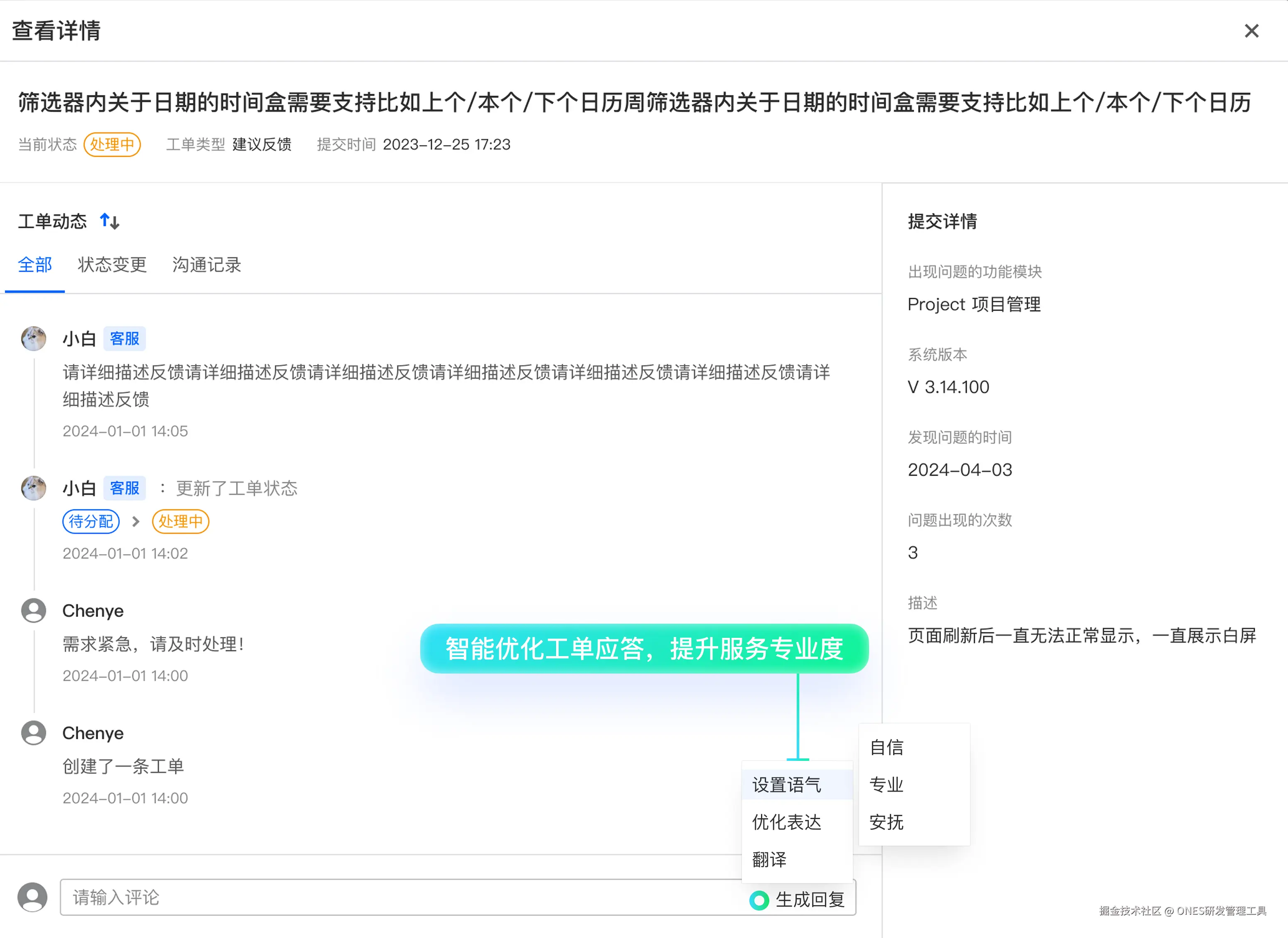Click the green circle icon beside 生成回复
Viewport: 1288px width, 938px height.
coord(759,900)
